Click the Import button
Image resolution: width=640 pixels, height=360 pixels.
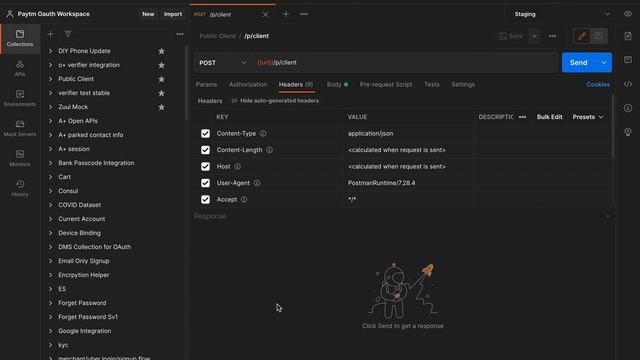173,14
